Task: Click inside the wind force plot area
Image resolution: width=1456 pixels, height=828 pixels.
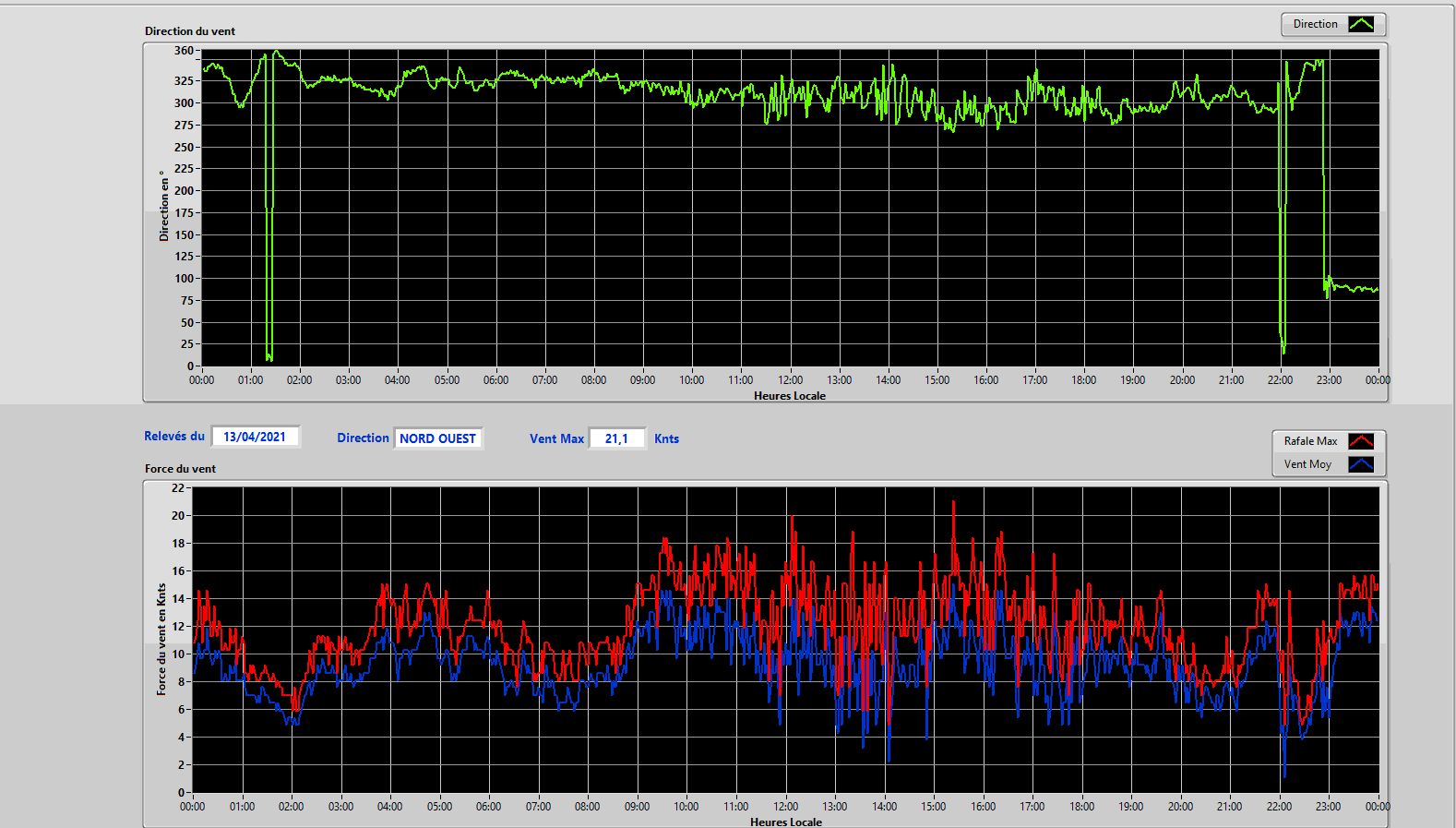Action: point(785,640)
